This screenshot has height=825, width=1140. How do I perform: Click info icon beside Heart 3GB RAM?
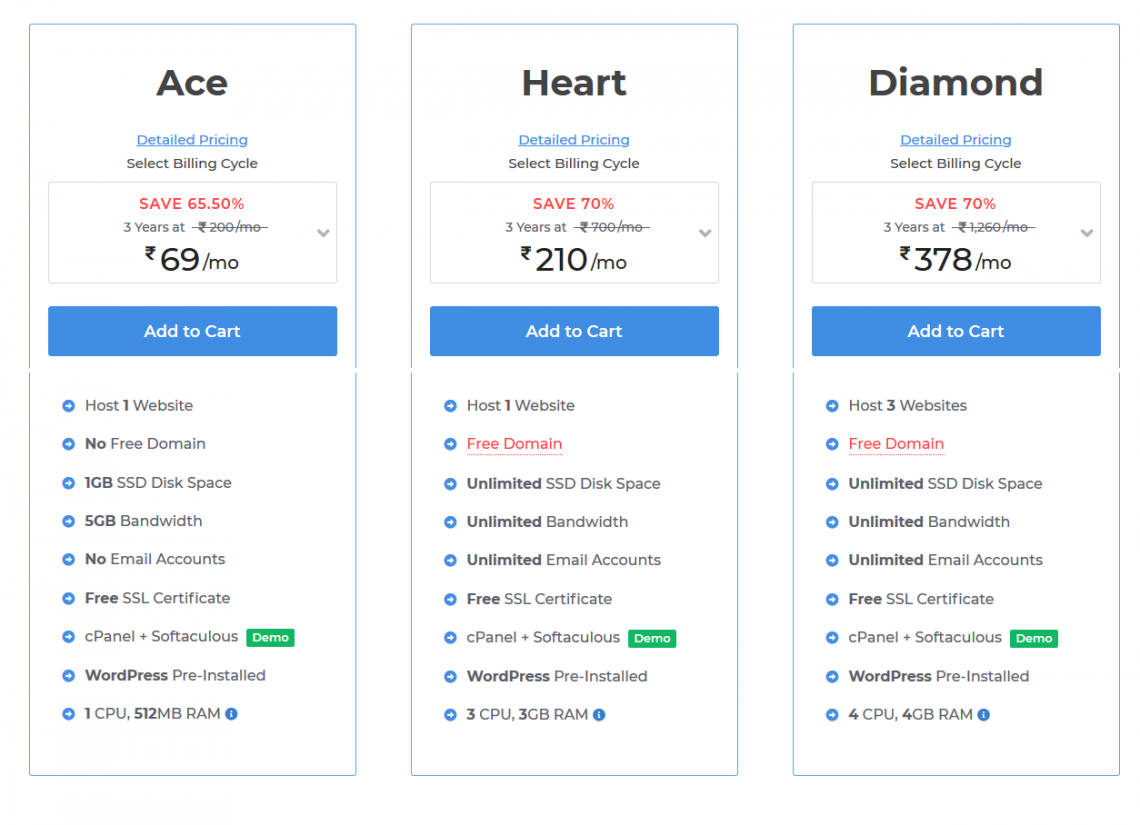click(599, 715)
